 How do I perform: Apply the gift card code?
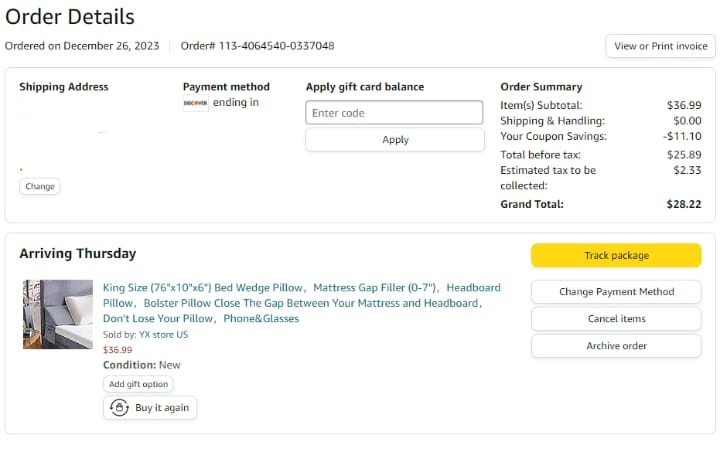click(x=394, y=140)
